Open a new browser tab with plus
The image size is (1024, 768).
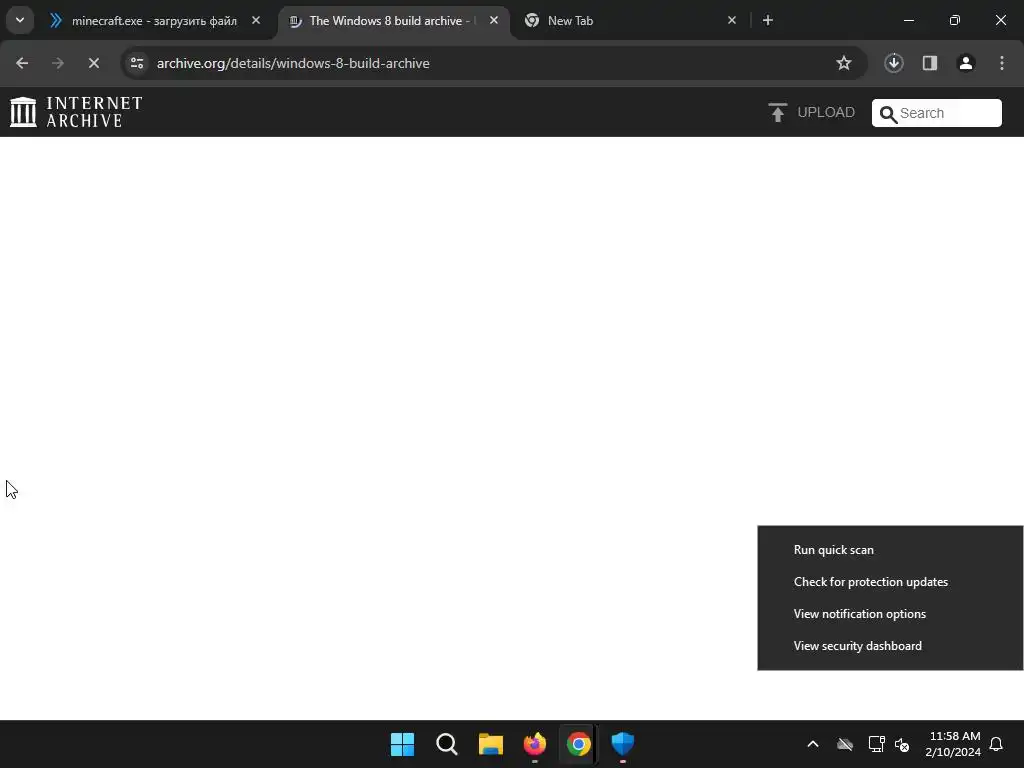[x=768, y=20]
